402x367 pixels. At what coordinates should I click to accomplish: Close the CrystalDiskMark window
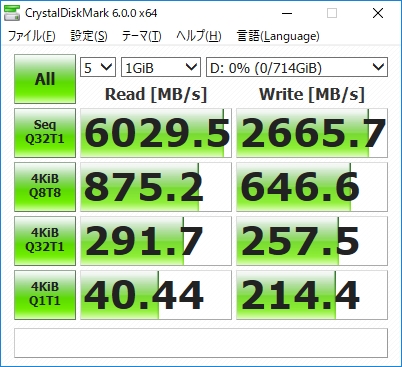(x=378, y=13)
